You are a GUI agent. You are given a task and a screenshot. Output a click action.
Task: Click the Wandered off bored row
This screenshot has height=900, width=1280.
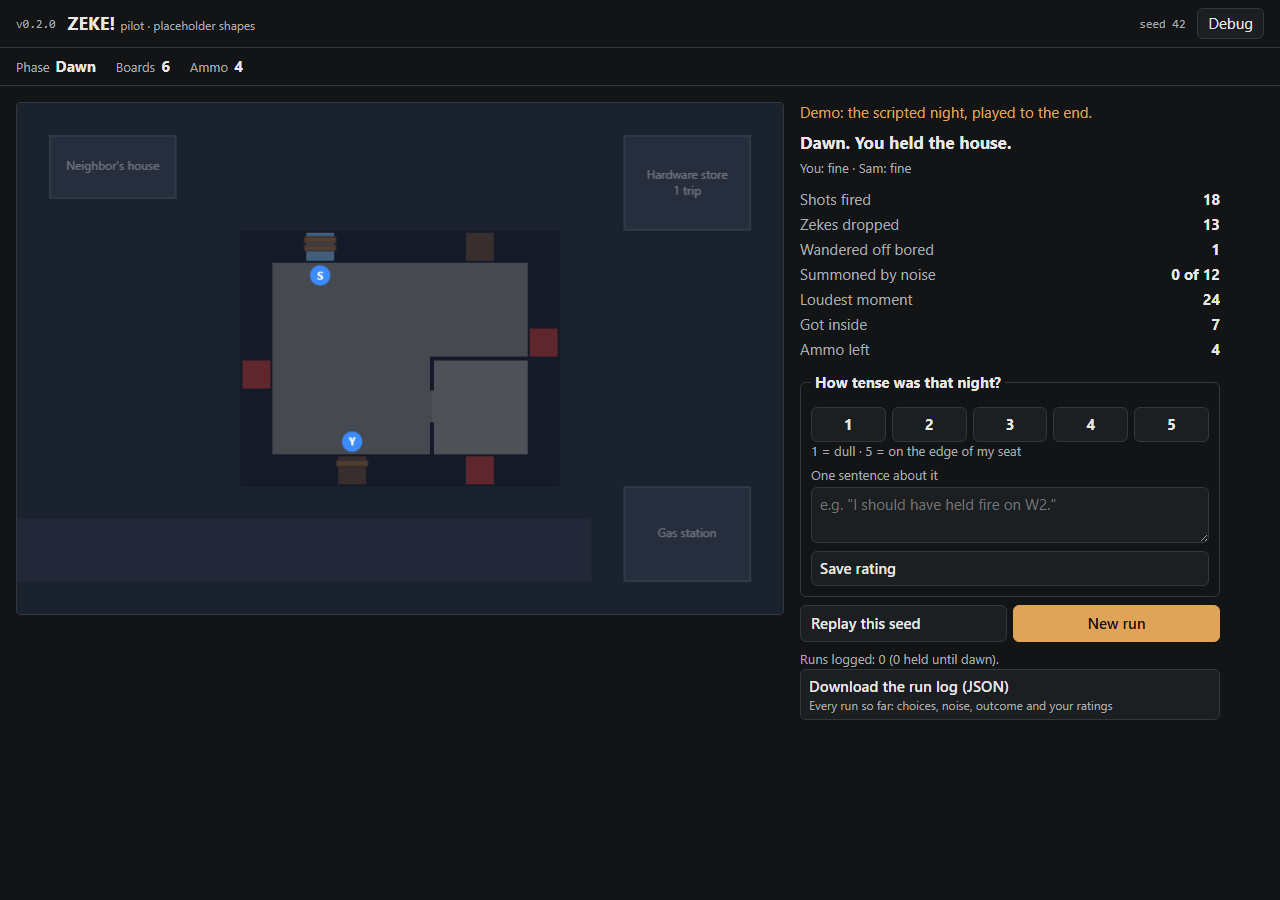click(1010, 250)
